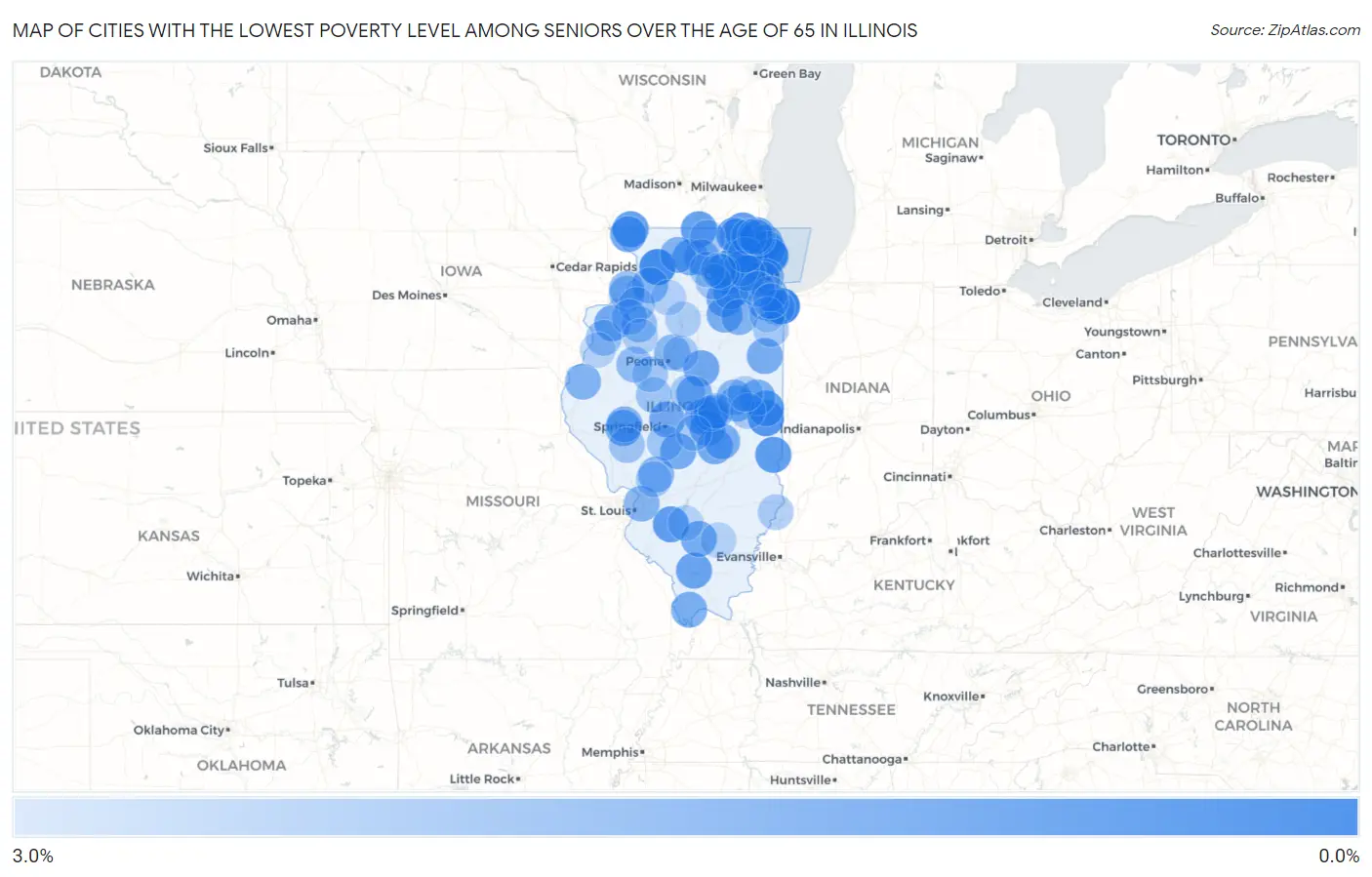1372x877 pixels.
Task: Click the Cleveland city label
Action: 1072,302
